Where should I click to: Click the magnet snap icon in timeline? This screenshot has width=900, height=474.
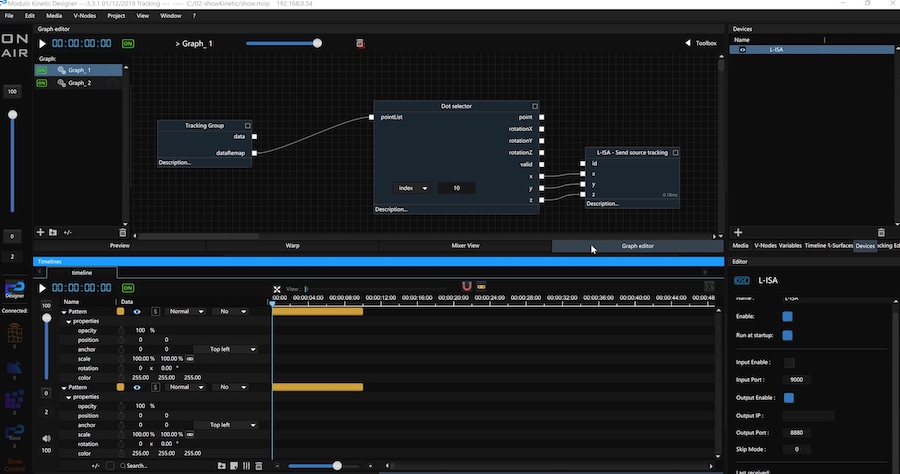pyautogui.click(x=465, y=286)
